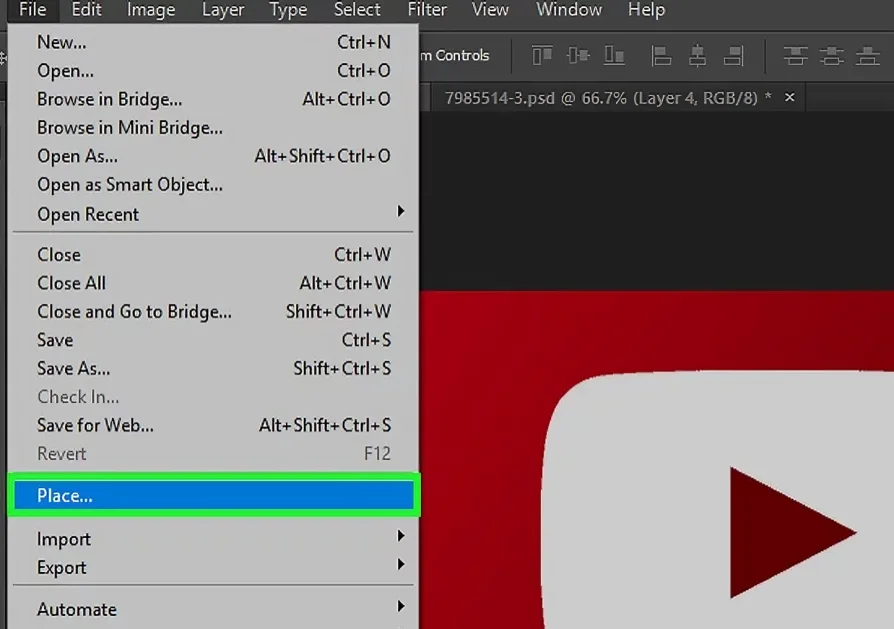Click Align bottom edges icon
The image size is (894, 629).
coord(614,55)
